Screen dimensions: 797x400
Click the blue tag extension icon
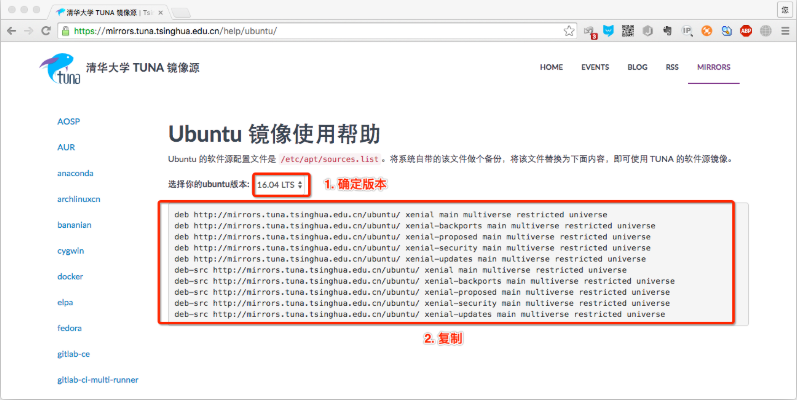tap(726, 31)
